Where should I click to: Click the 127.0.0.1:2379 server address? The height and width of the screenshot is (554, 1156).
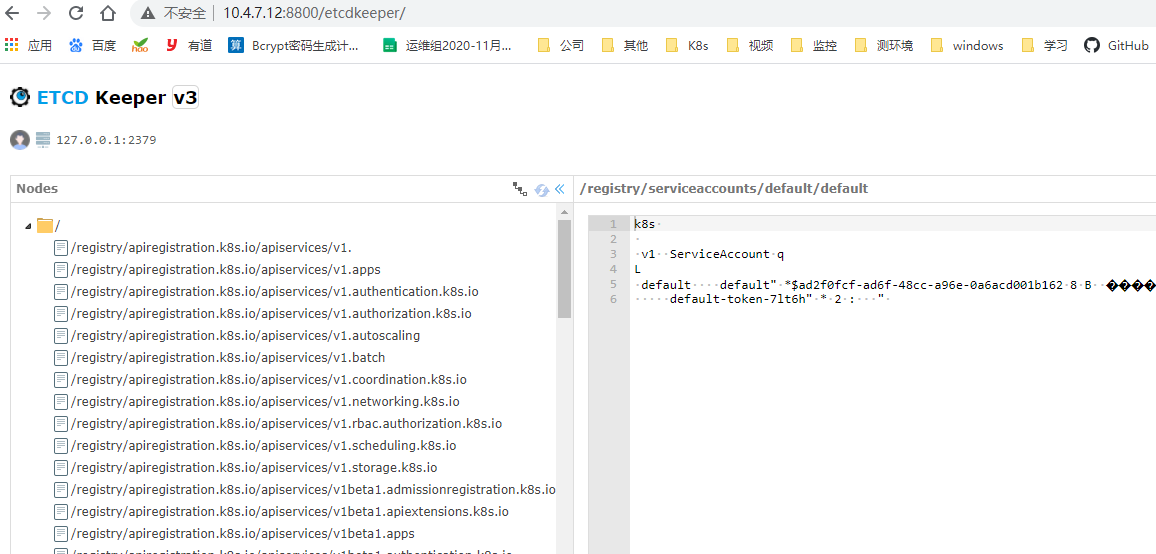click(106, 140)
